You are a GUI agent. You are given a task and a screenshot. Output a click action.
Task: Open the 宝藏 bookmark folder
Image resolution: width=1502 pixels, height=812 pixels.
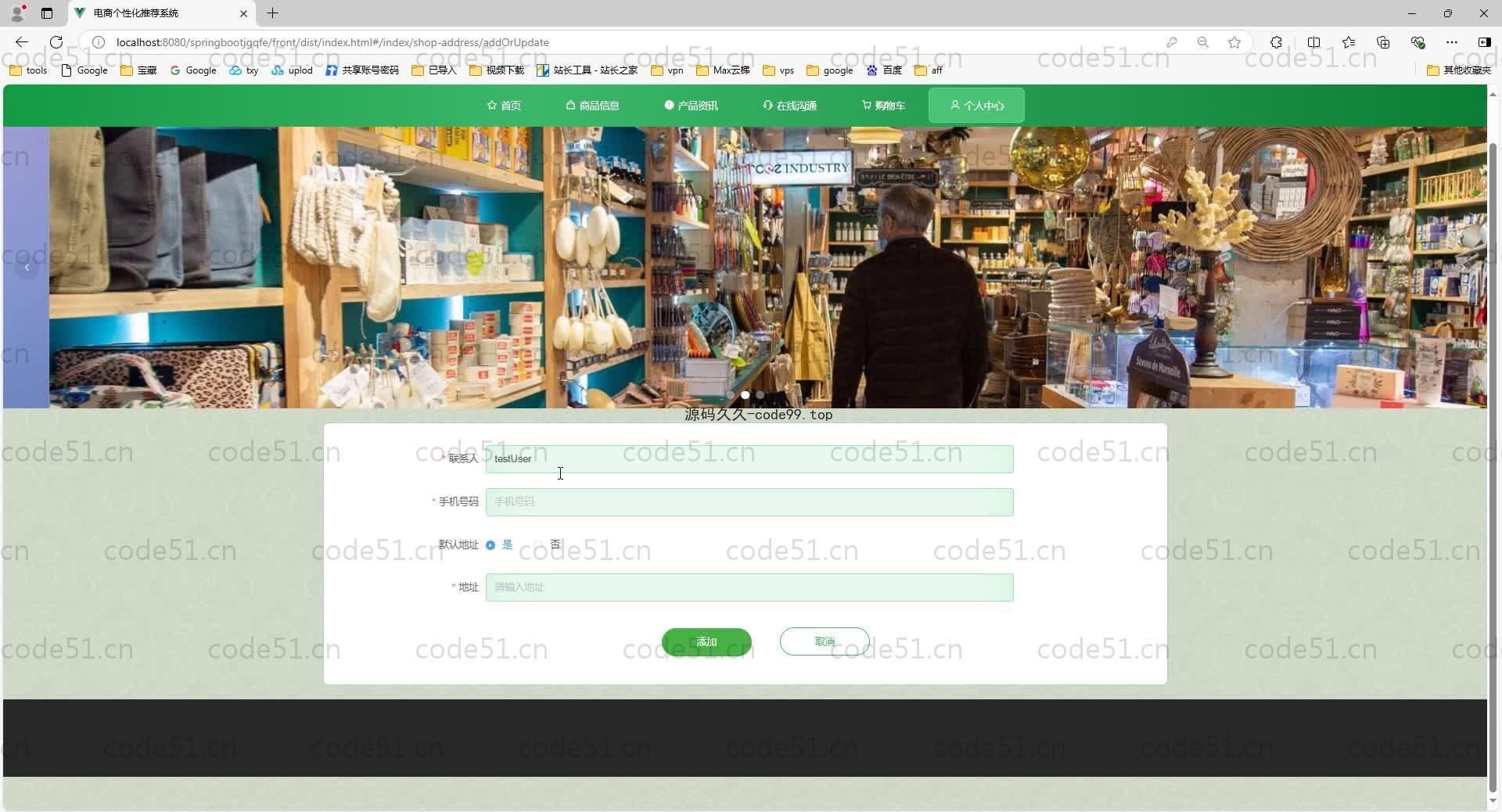(138, 70)
